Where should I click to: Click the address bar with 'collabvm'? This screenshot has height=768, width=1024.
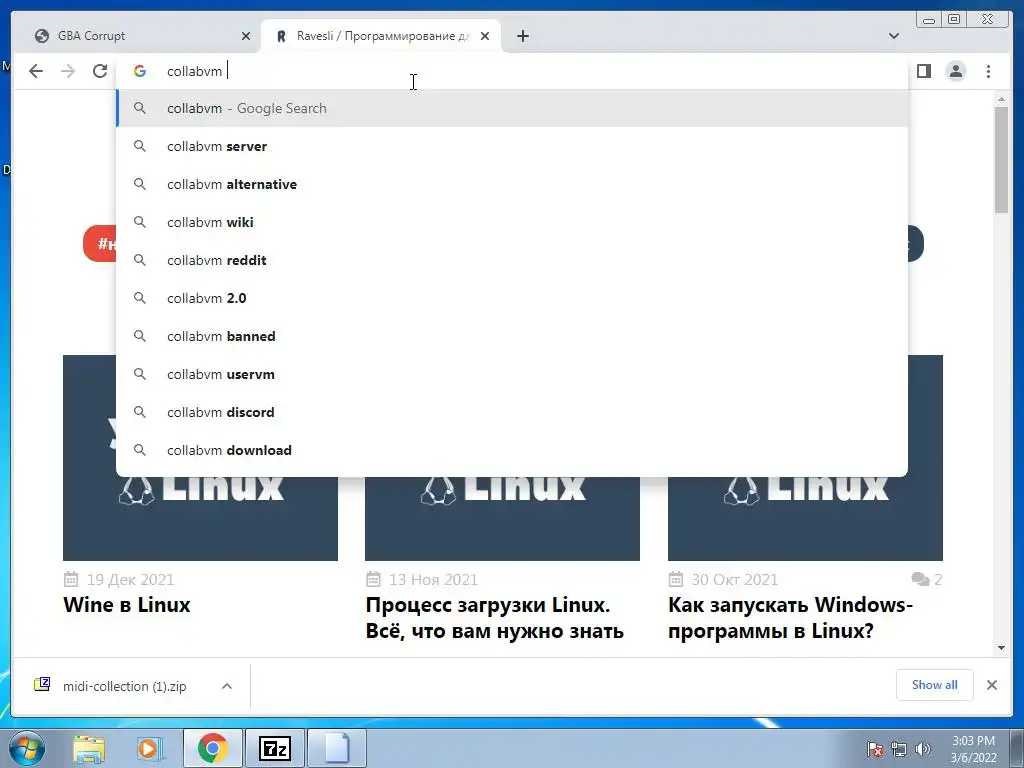pos(512,71)
